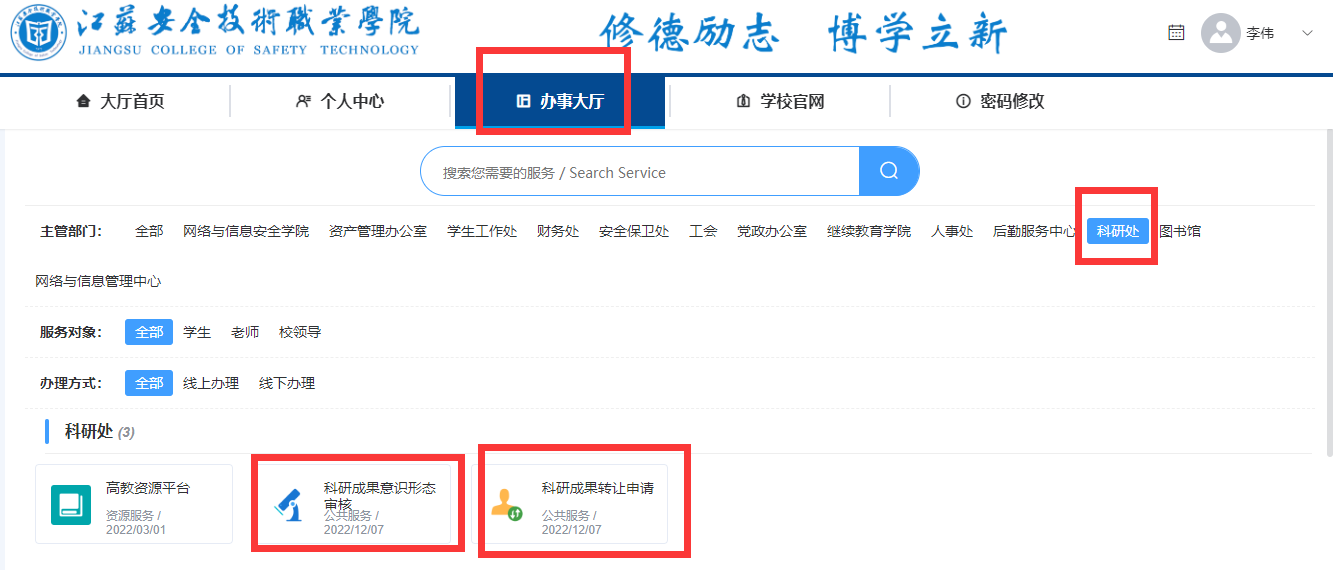
Task: Filter by 工会 department
Action: [x=703, y=231]
